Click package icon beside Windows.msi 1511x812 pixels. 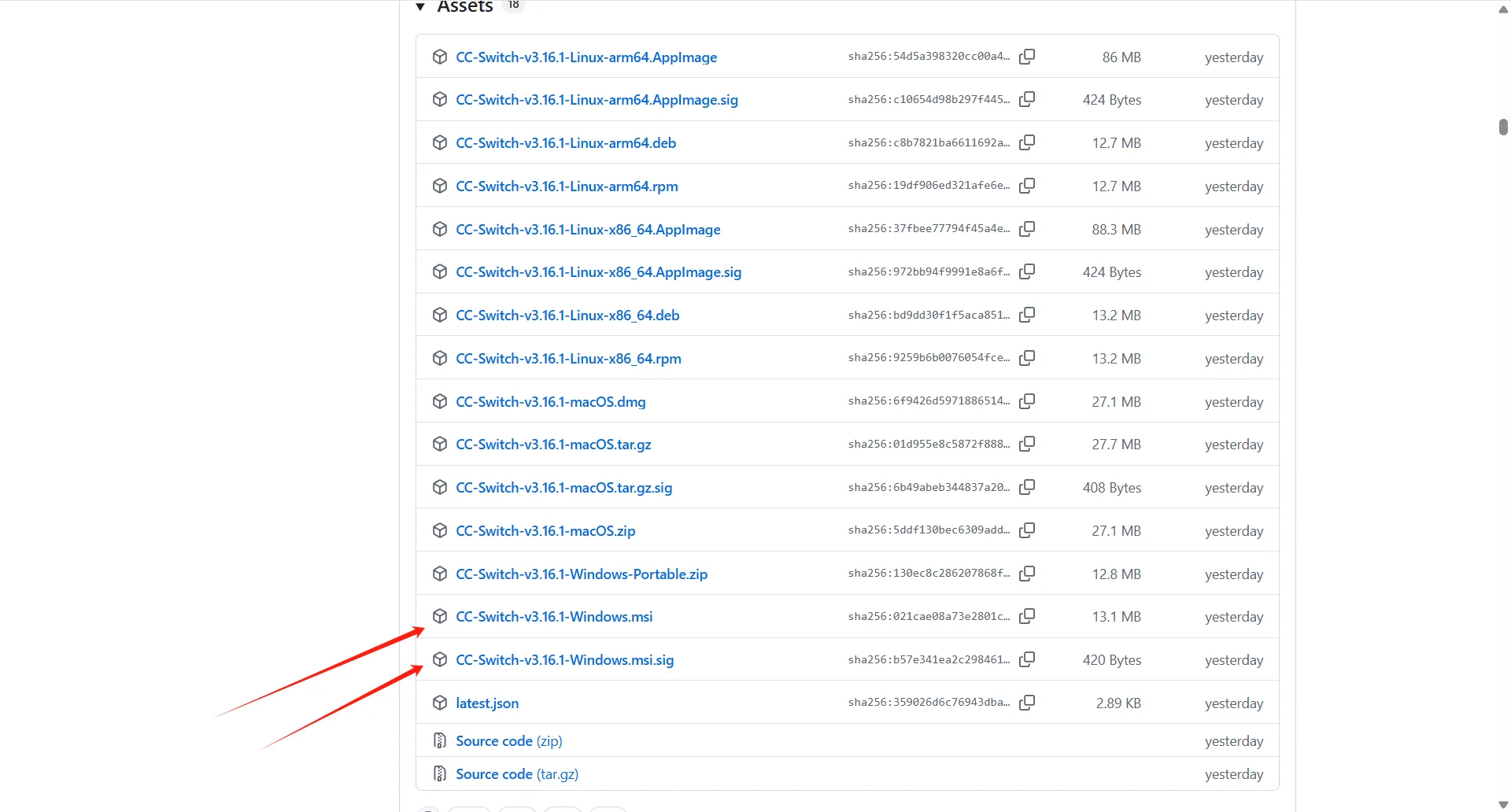point(440,616)
